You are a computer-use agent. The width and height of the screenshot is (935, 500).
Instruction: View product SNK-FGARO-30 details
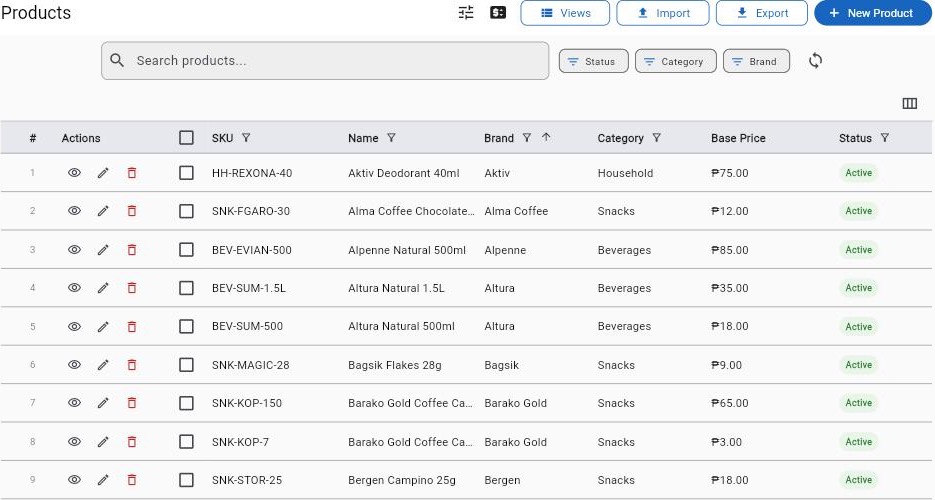[74, 211]
